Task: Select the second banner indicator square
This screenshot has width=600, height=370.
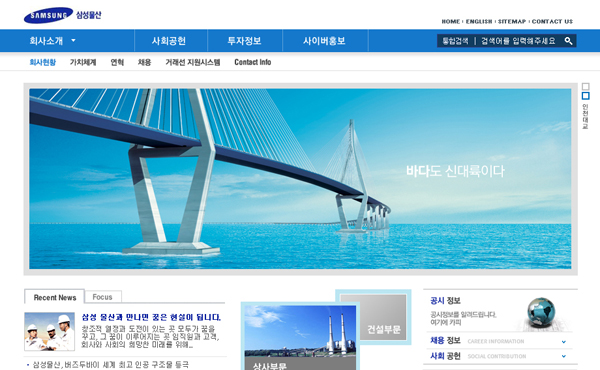Action: (x=585, y=96)
